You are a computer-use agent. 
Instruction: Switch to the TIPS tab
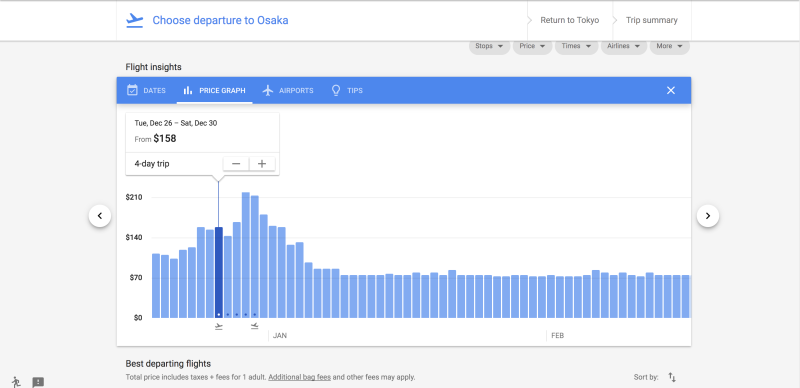tap(347, 90)
